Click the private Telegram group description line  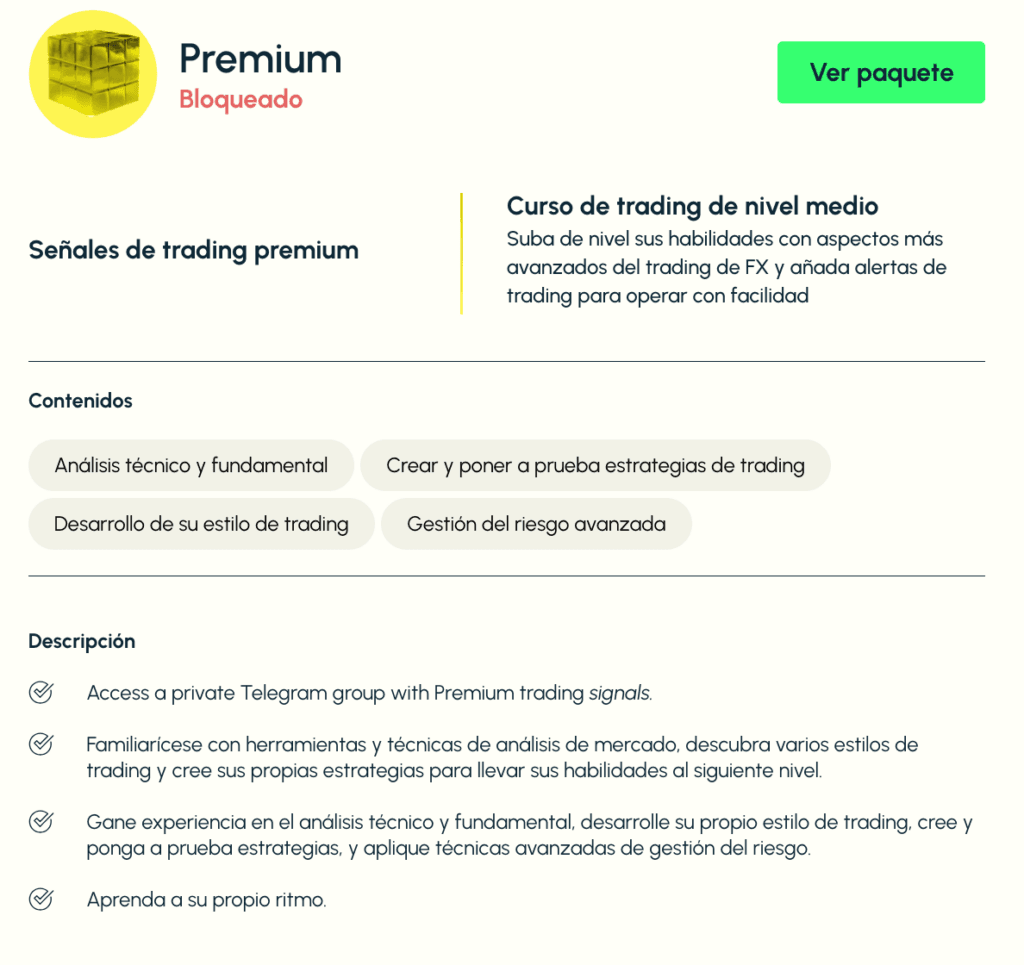(x=369, y=693)
